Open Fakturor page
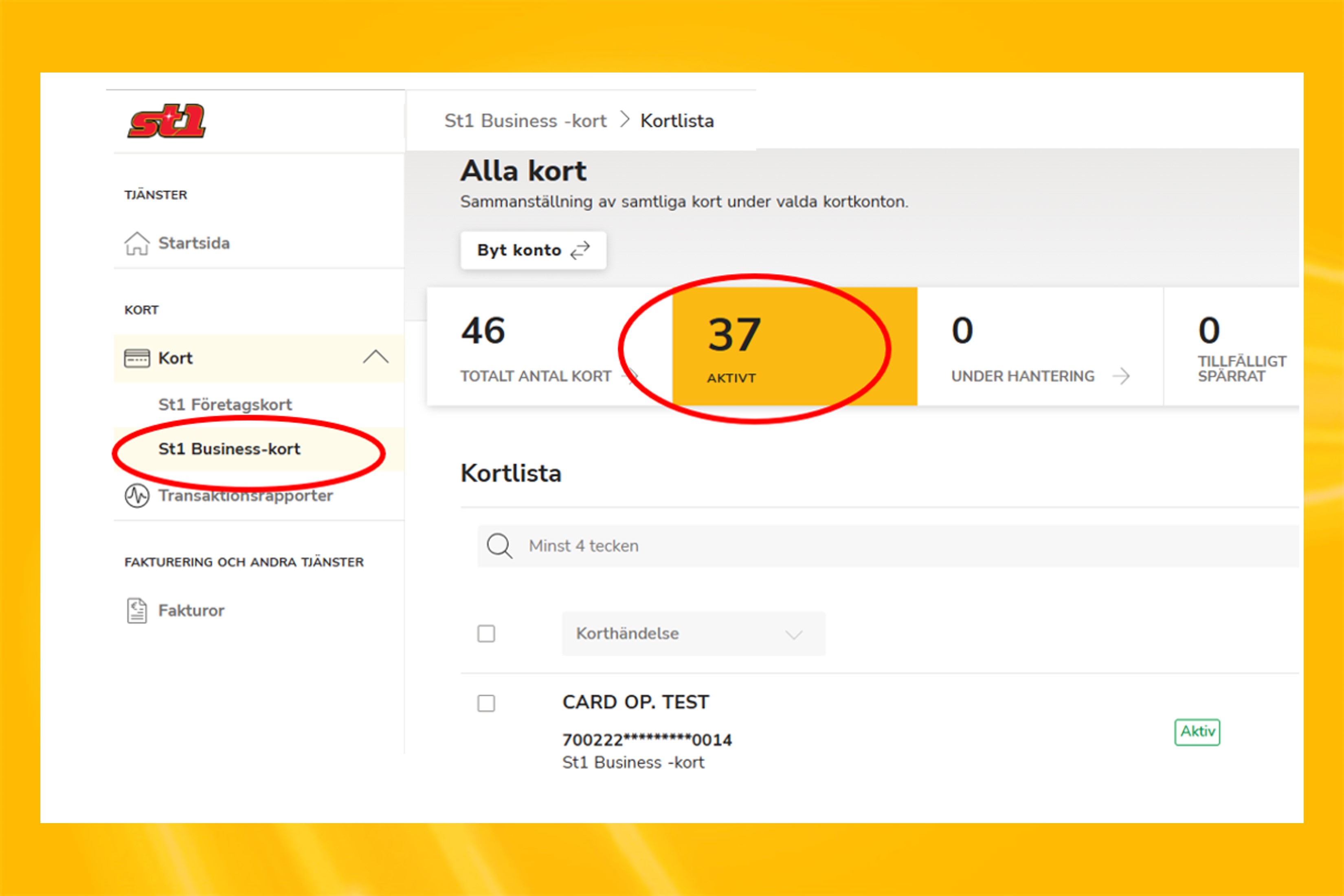The width and height of the screenshot is (1344, 896). click(x=191, y=610)
